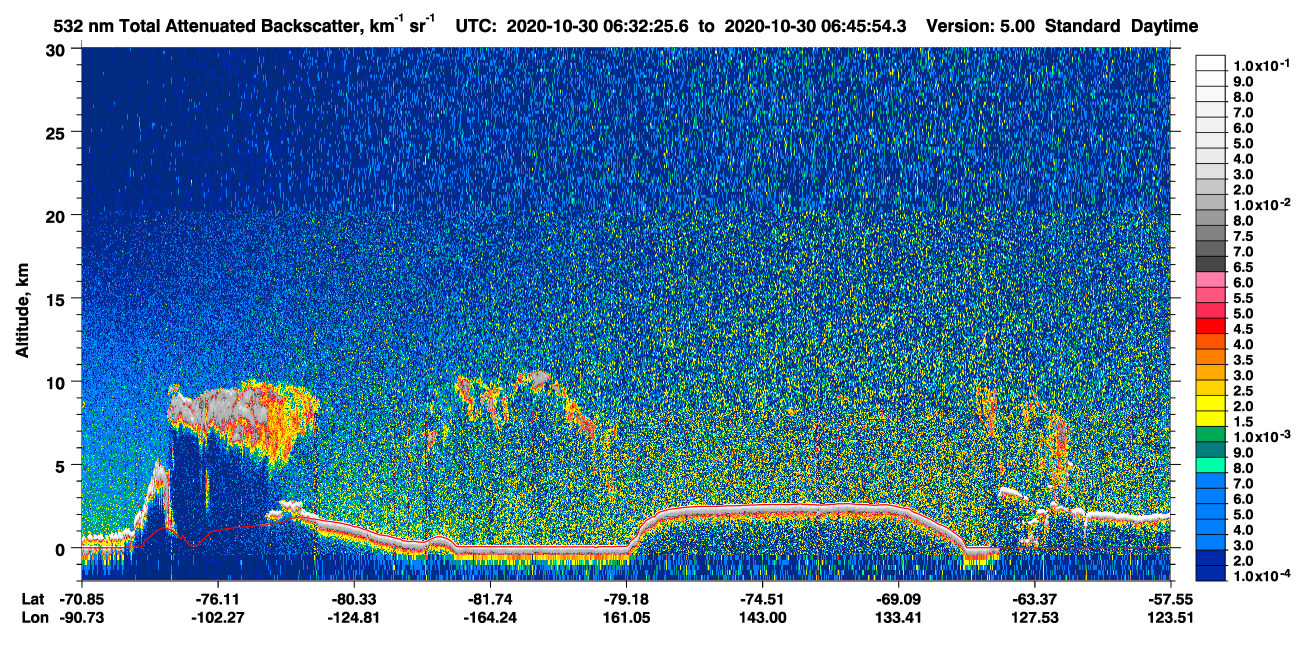Click latitude value '-76.11'
The image size is (1300, 667).
[217, 599]
